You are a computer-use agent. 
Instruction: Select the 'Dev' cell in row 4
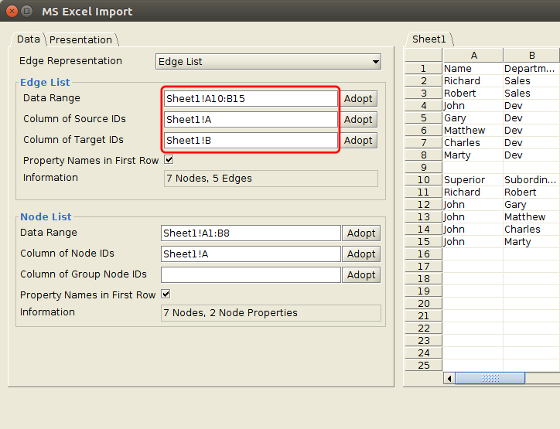point(532,105)
